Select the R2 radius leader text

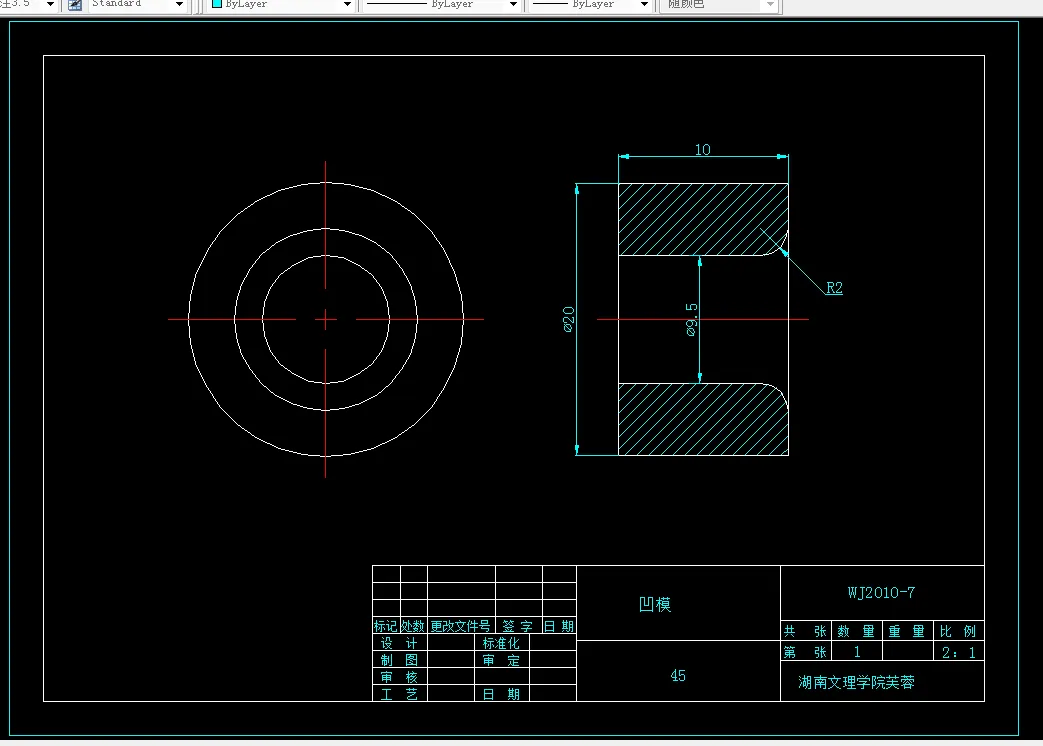click(834, 288)
